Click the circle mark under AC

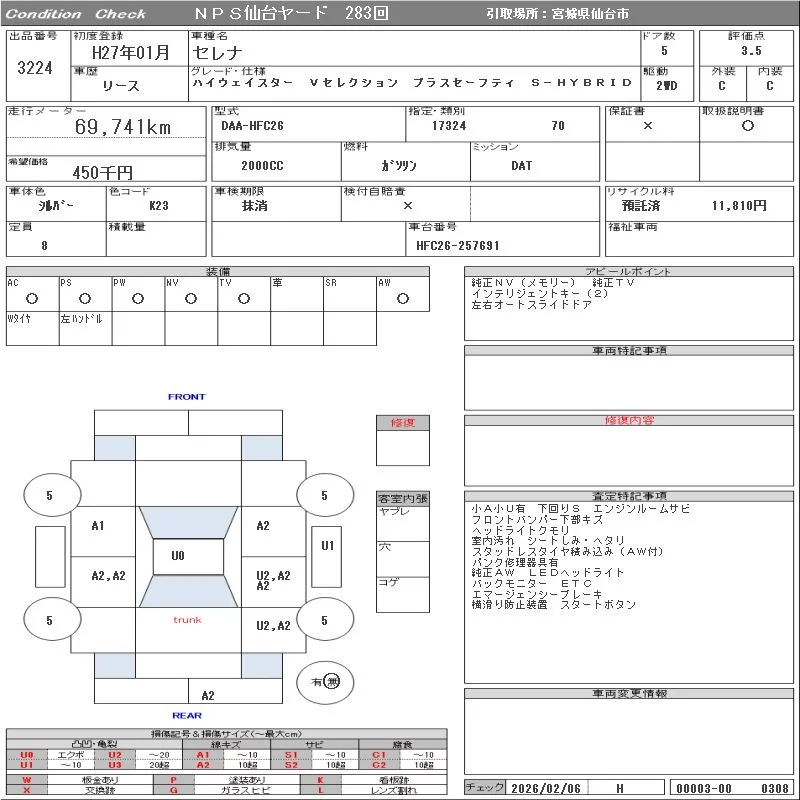coord(32,298)
